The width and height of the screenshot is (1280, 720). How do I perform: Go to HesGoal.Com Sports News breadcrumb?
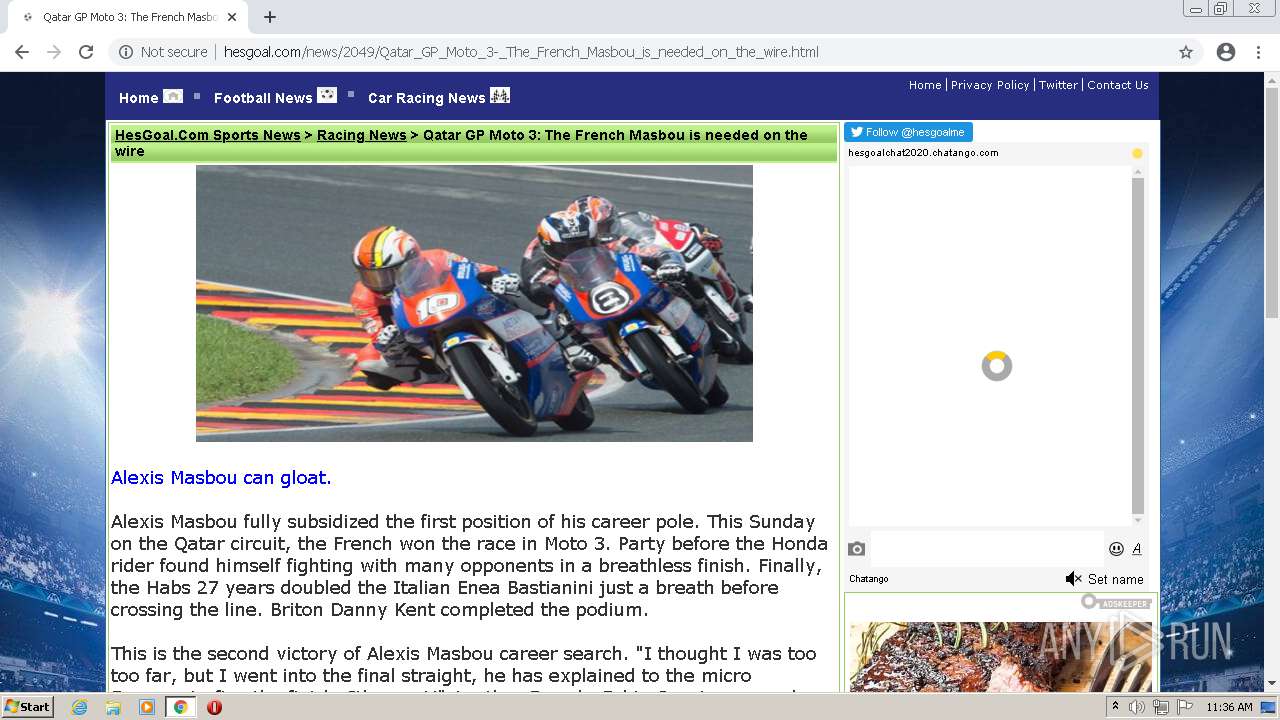click(x=207, y=135)
